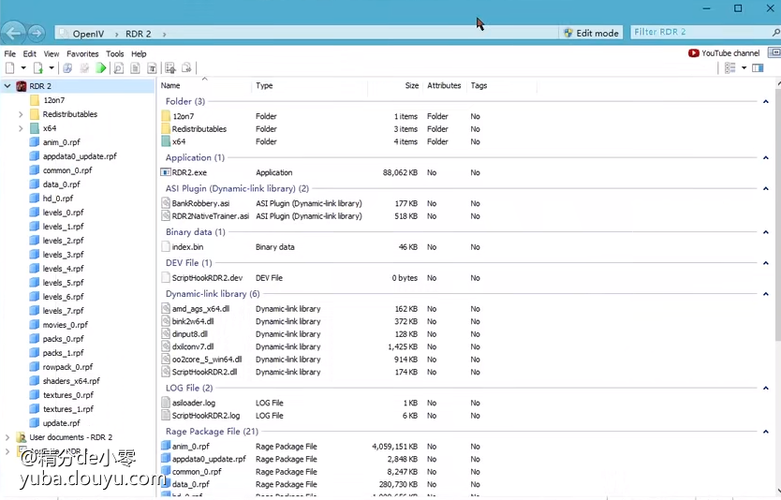Viewport: 781px width, 500px height.
Task: Collapse the Rage Package File (21) group
Action: 766,432
